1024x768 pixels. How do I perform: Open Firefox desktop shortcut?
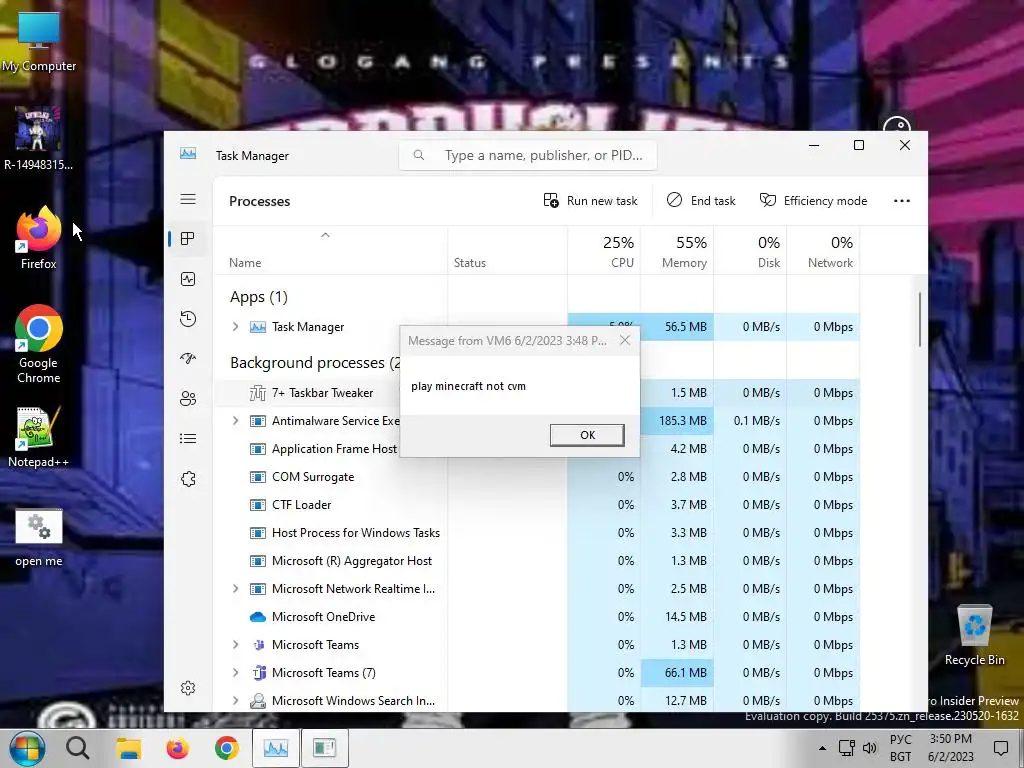point(39,238)
